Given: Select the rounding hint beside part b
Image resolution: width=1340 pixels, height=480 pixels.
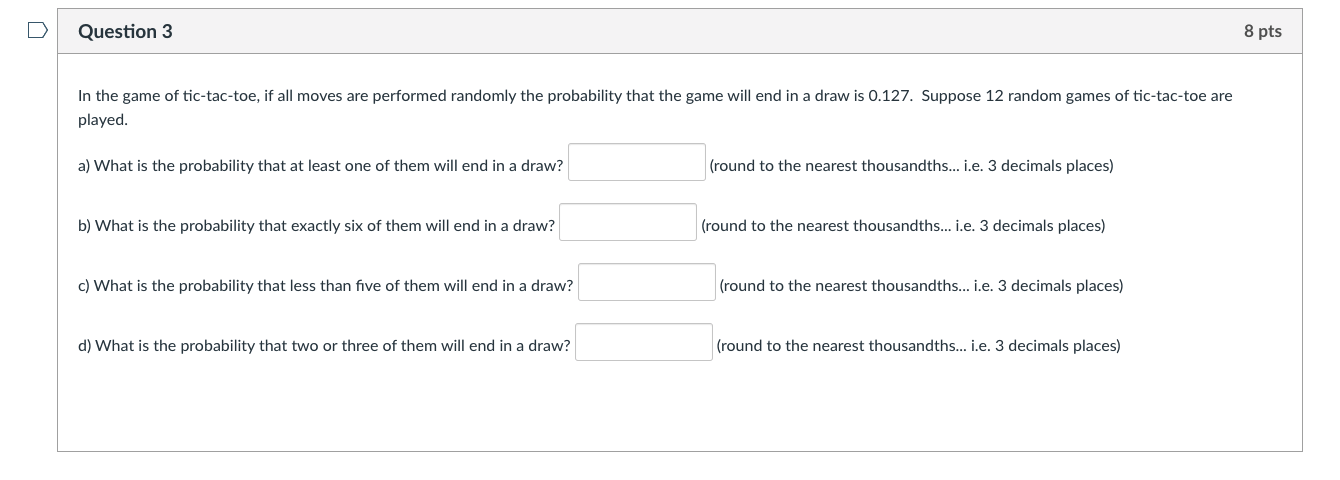Looking at the screenshot, I should click(903, 226).
